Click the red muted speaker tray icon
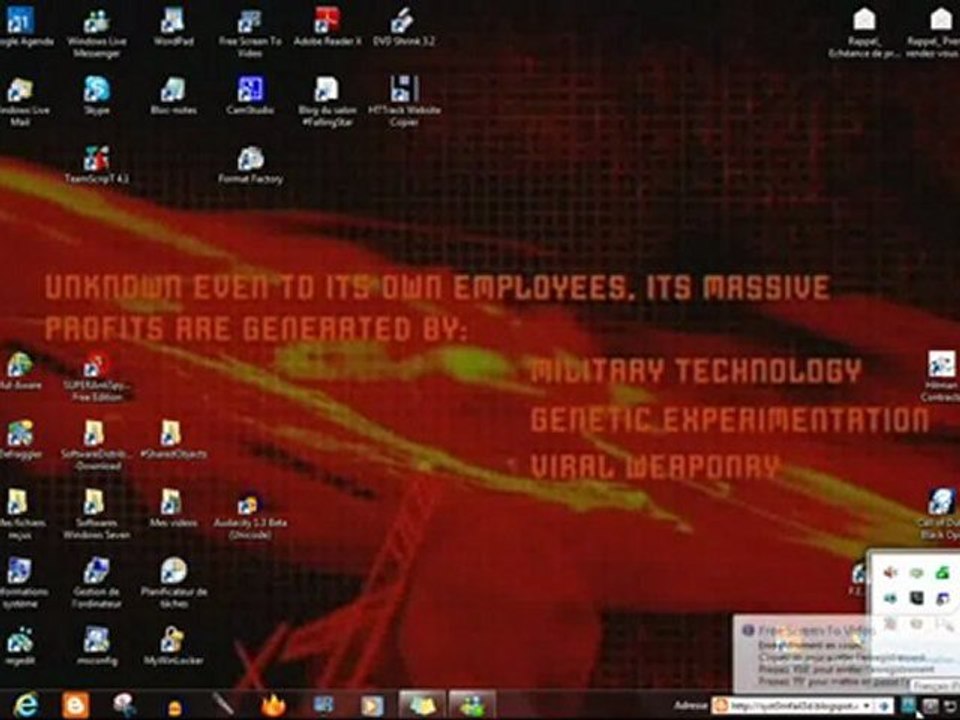 point(890,572)
